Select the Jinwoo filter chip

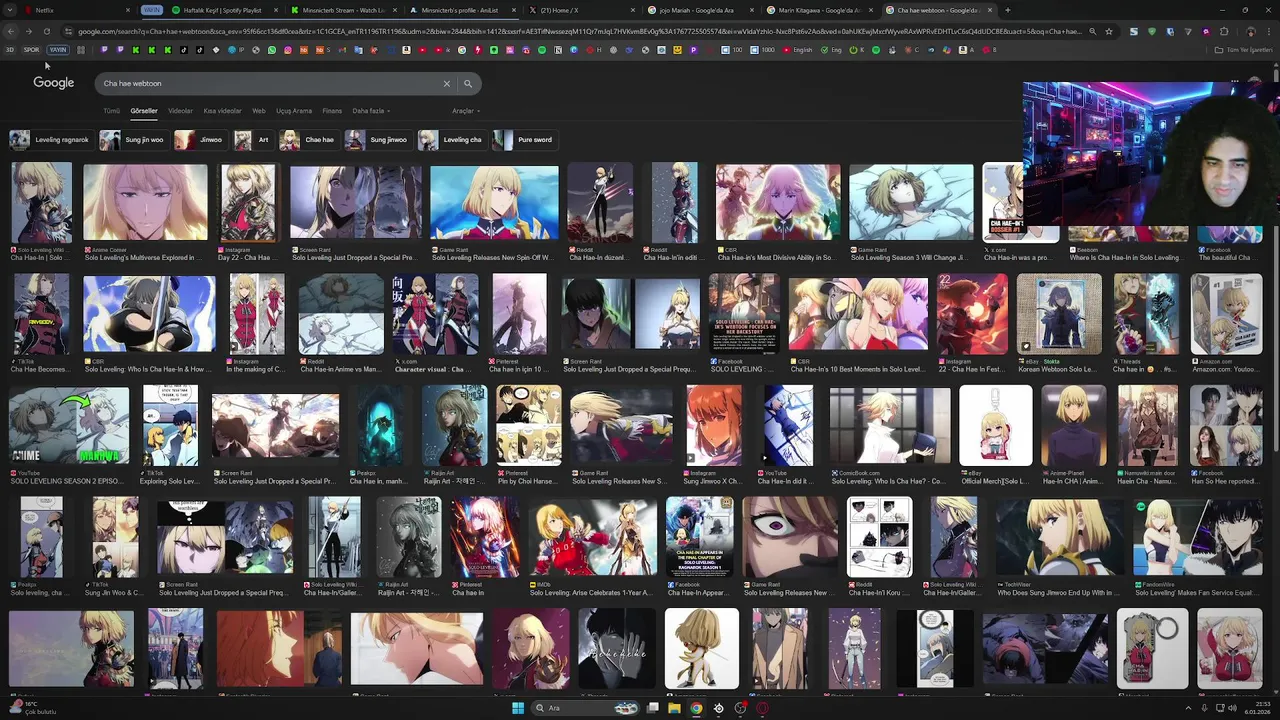199,140
